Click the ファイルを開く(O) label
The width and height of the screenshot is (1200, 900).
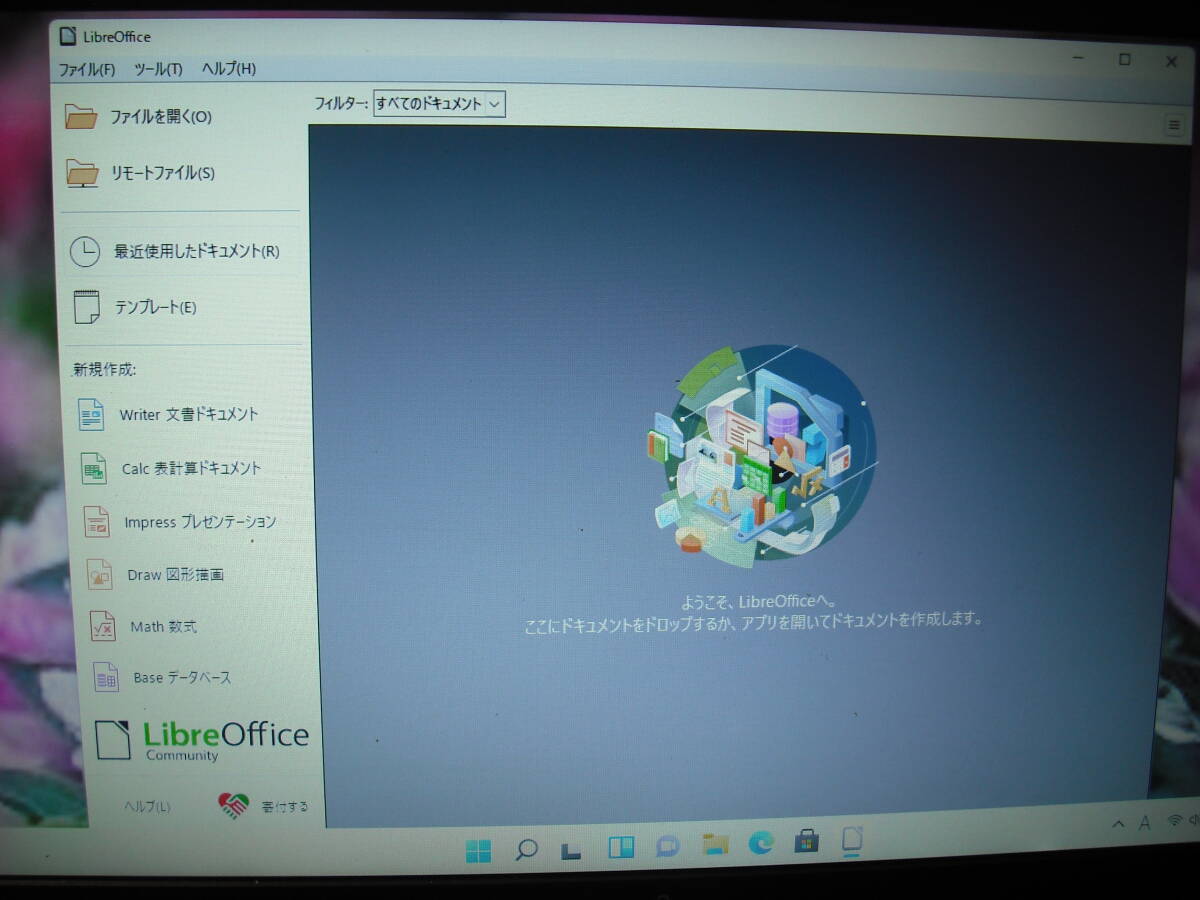161,117
